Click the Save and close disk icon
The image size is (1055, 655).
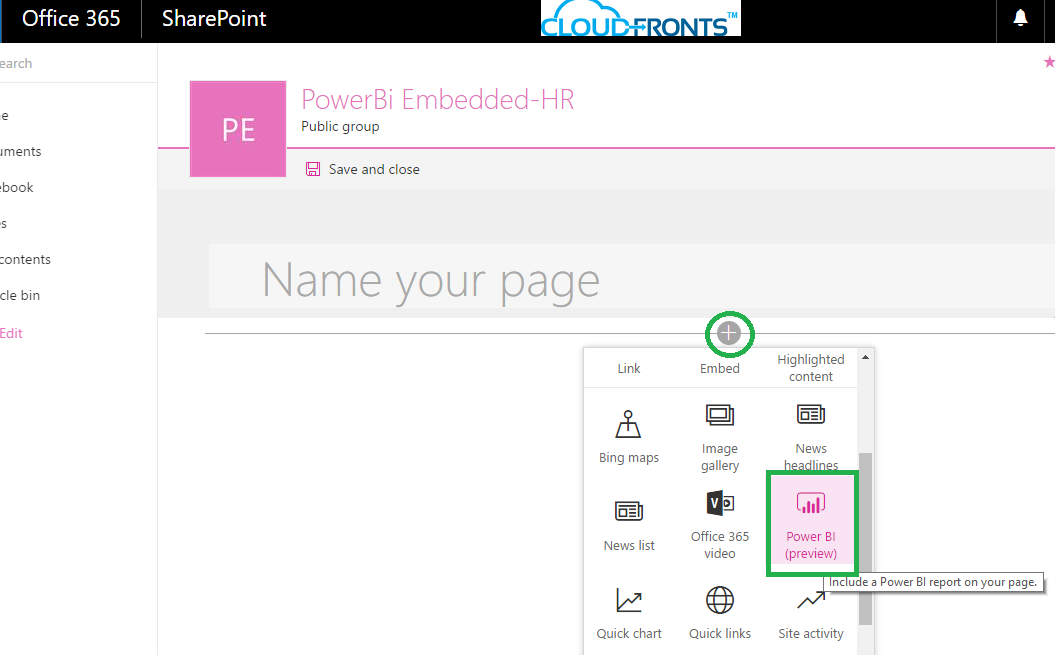pos(313,169)
